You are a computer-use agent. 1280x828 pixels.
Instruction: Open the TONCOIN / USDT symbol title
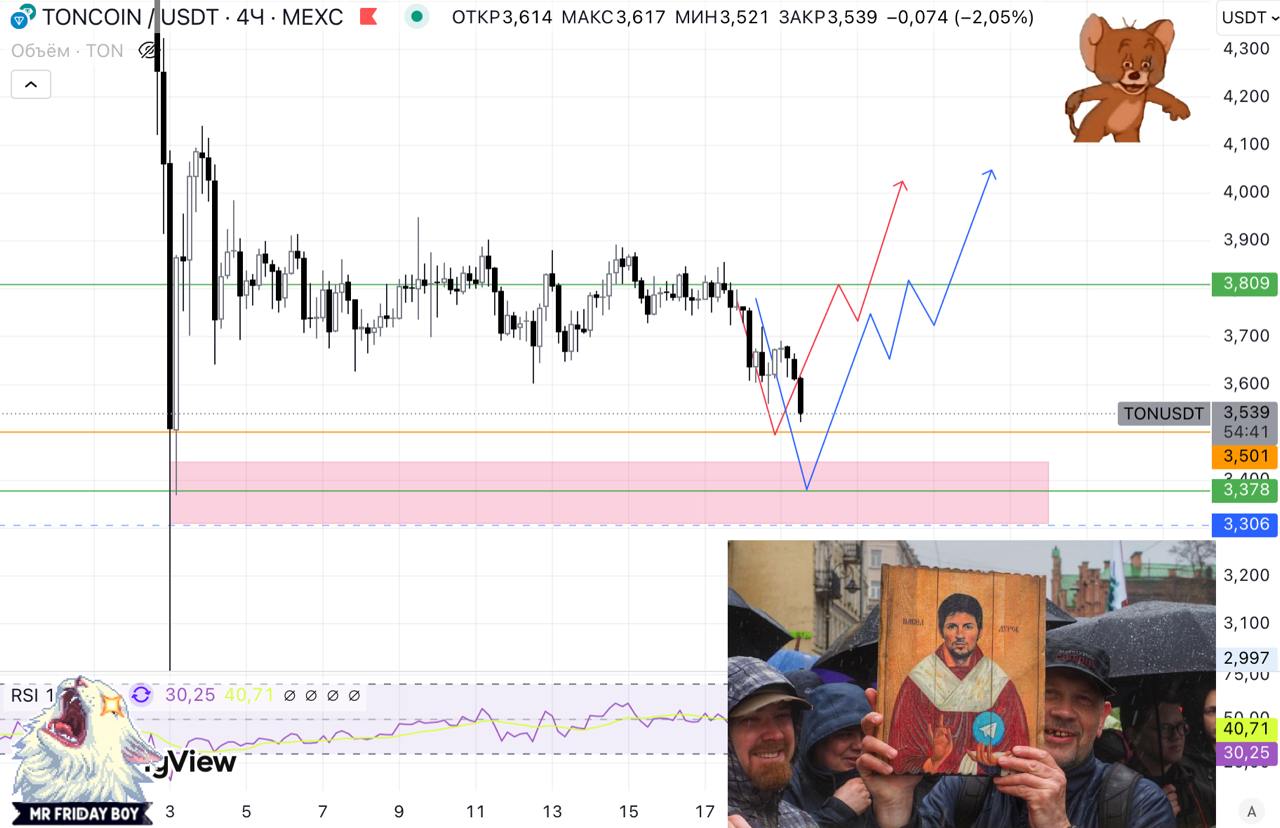pos(193,17)
